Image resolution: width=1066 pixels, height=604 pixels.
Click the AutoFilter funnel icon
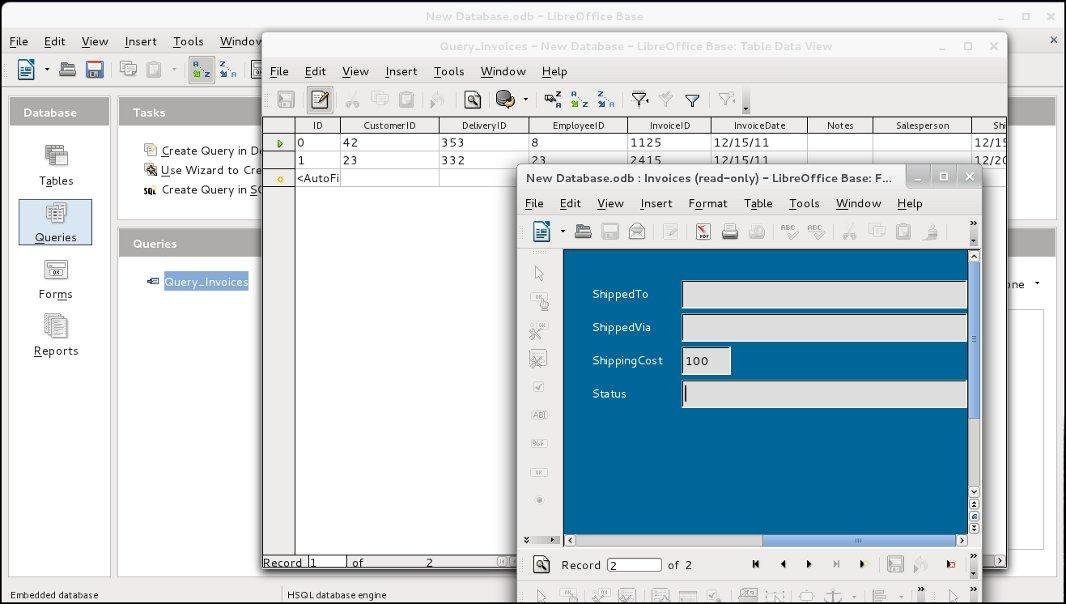639,100
